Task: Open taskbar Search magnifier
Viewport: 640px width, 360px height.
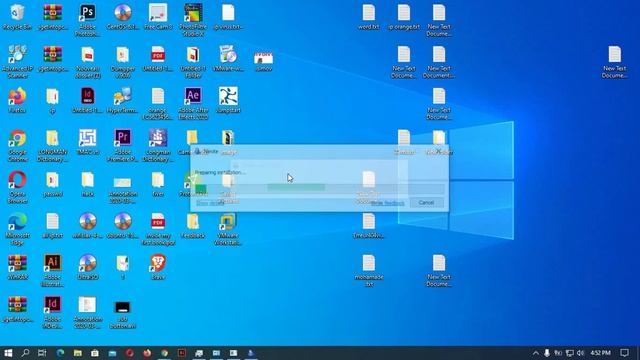Action: (x=25, y=353)
